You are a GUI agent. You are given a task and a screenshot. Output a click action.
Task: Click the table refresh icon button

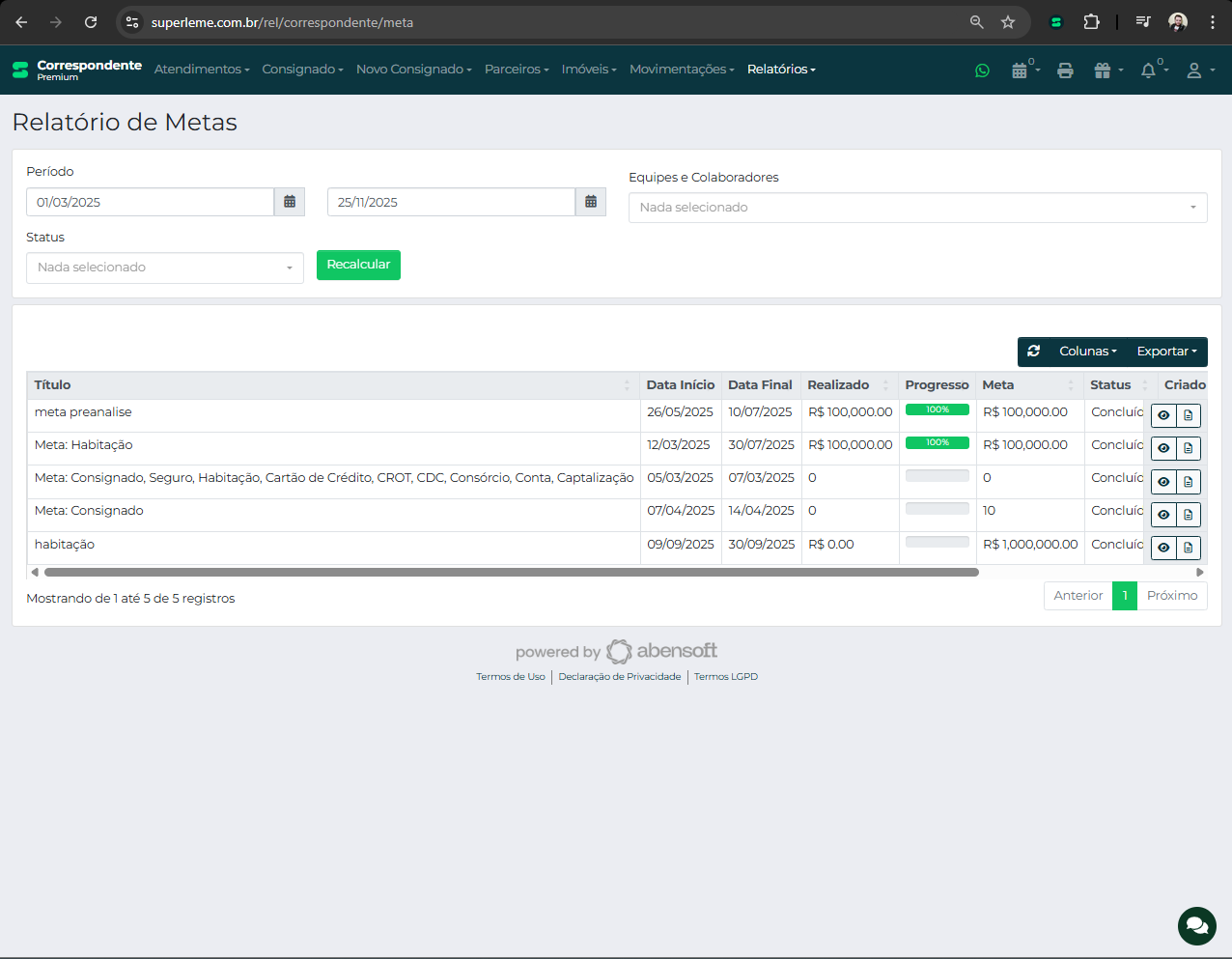tap(1034, 352)
